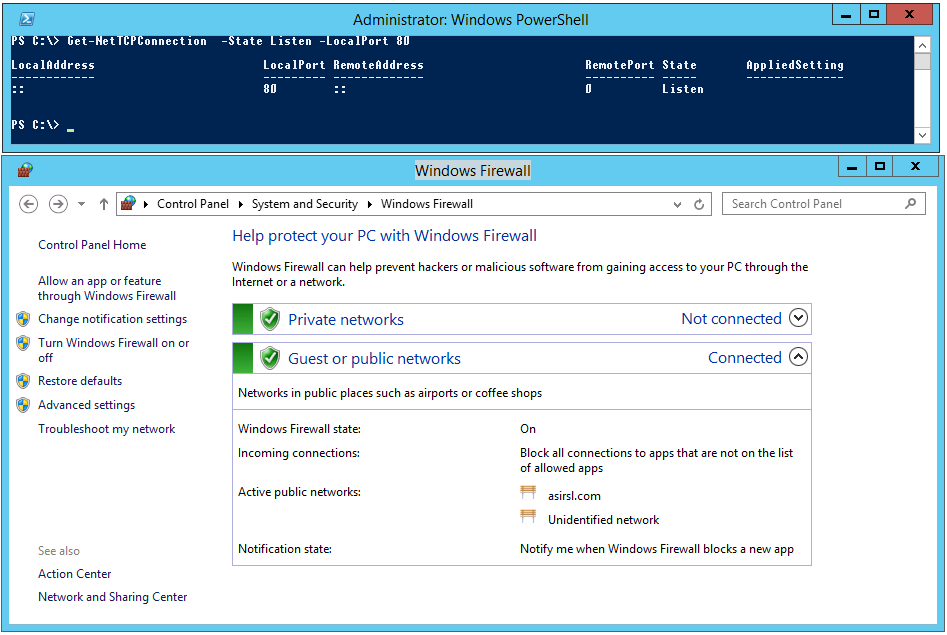
Task: Refresh the Windows Firewall page
Action: 699,204
